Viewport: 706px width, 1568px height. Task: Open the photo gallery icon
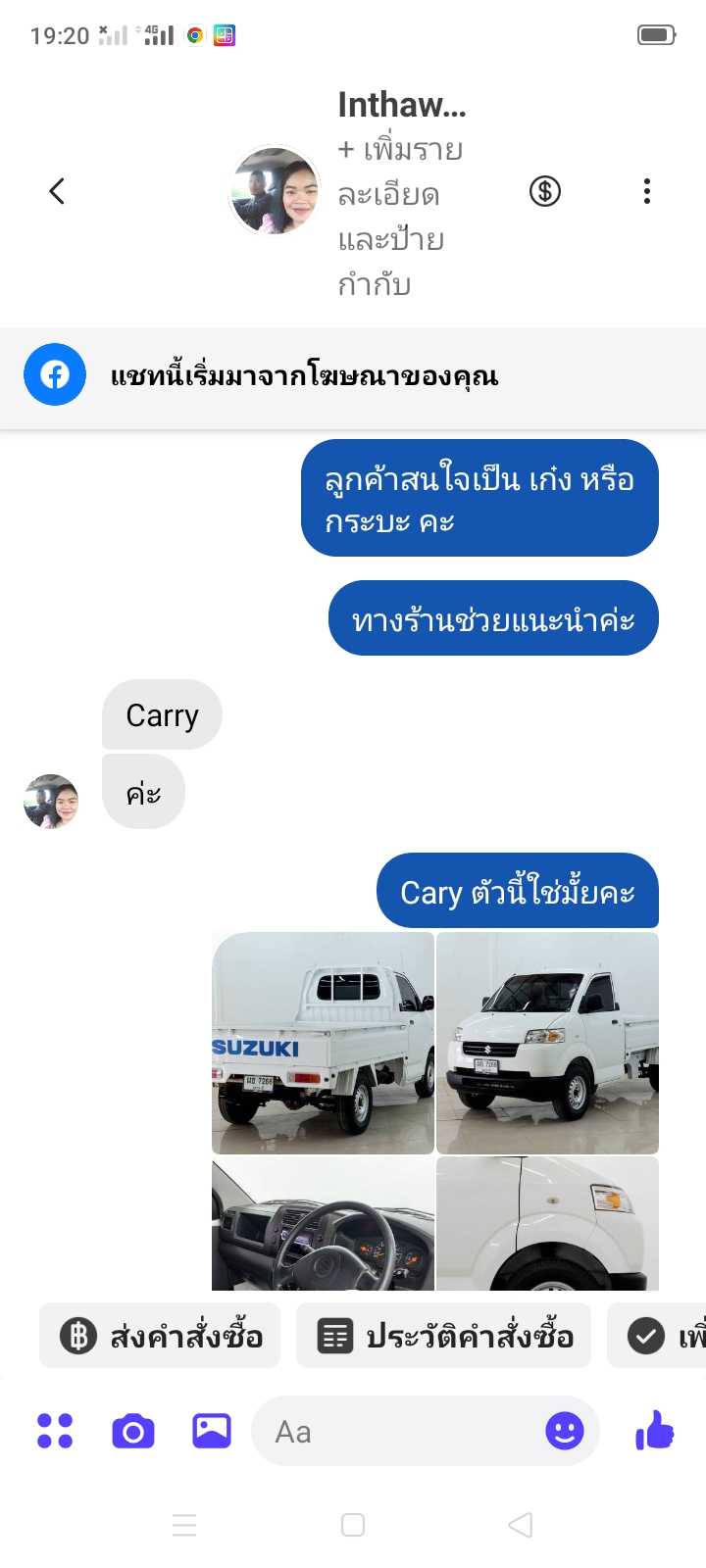point(212,1431)
